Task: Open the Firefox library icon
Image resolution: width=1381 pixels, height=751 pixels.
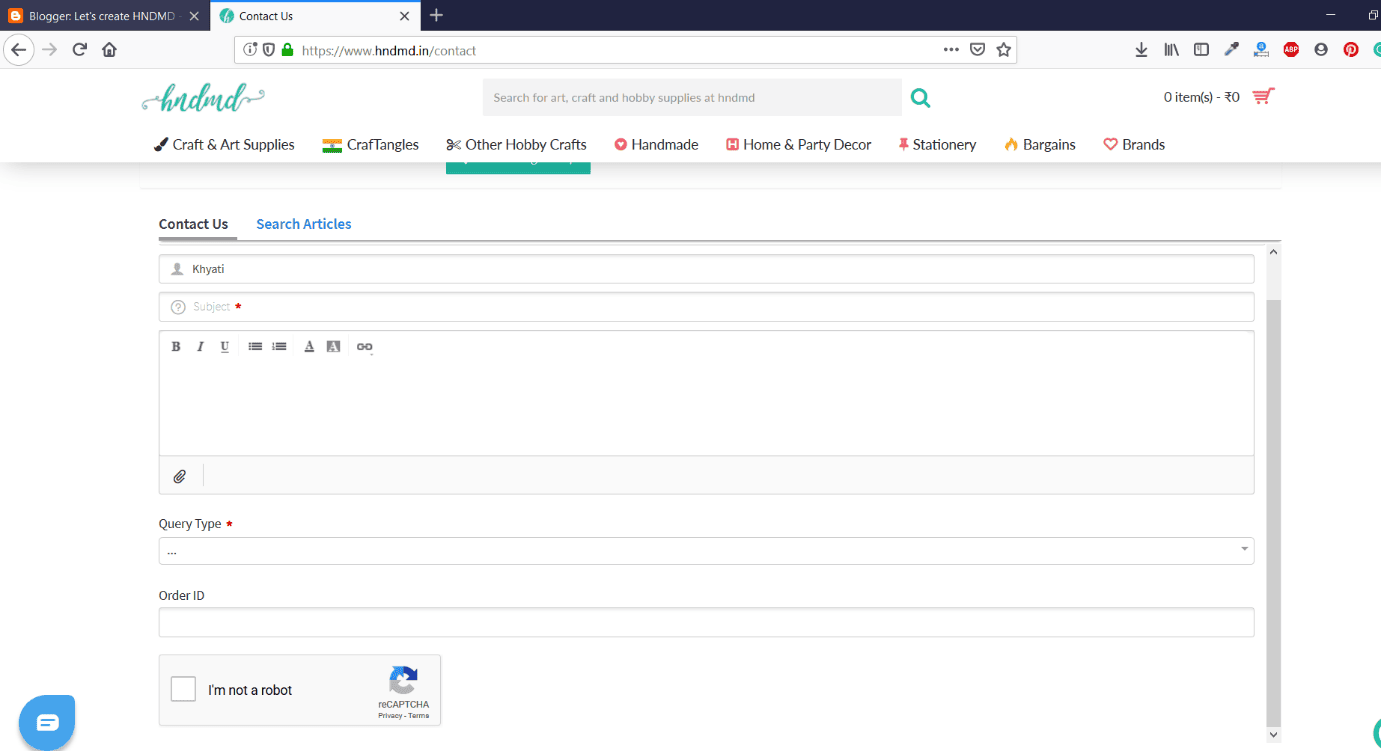Action: (x=1171, y=49)
